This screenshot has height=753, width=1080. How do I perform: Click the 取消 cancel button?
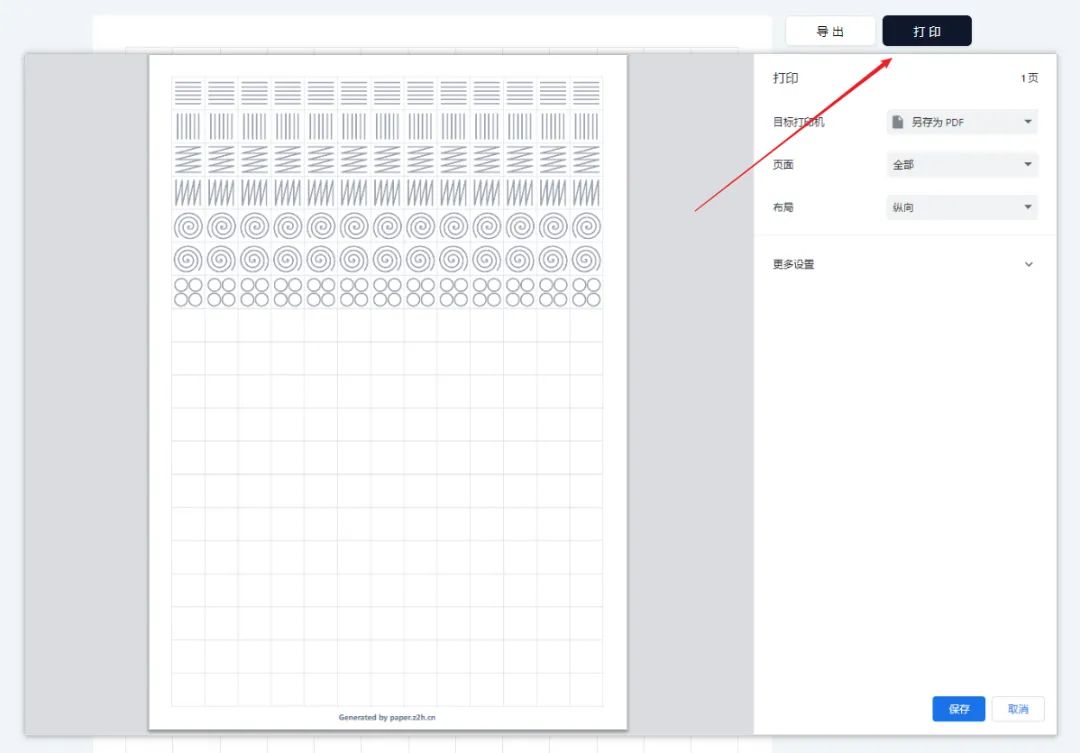1017,709
